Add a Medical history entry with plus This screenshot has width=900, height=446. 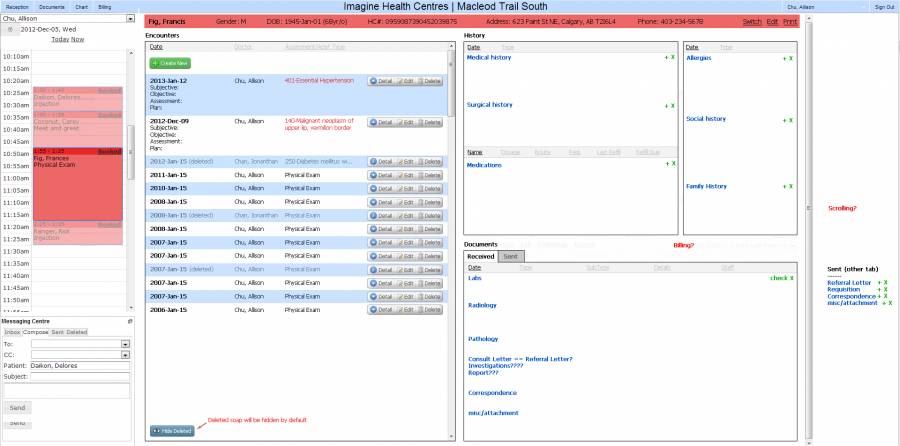[666, 57]
